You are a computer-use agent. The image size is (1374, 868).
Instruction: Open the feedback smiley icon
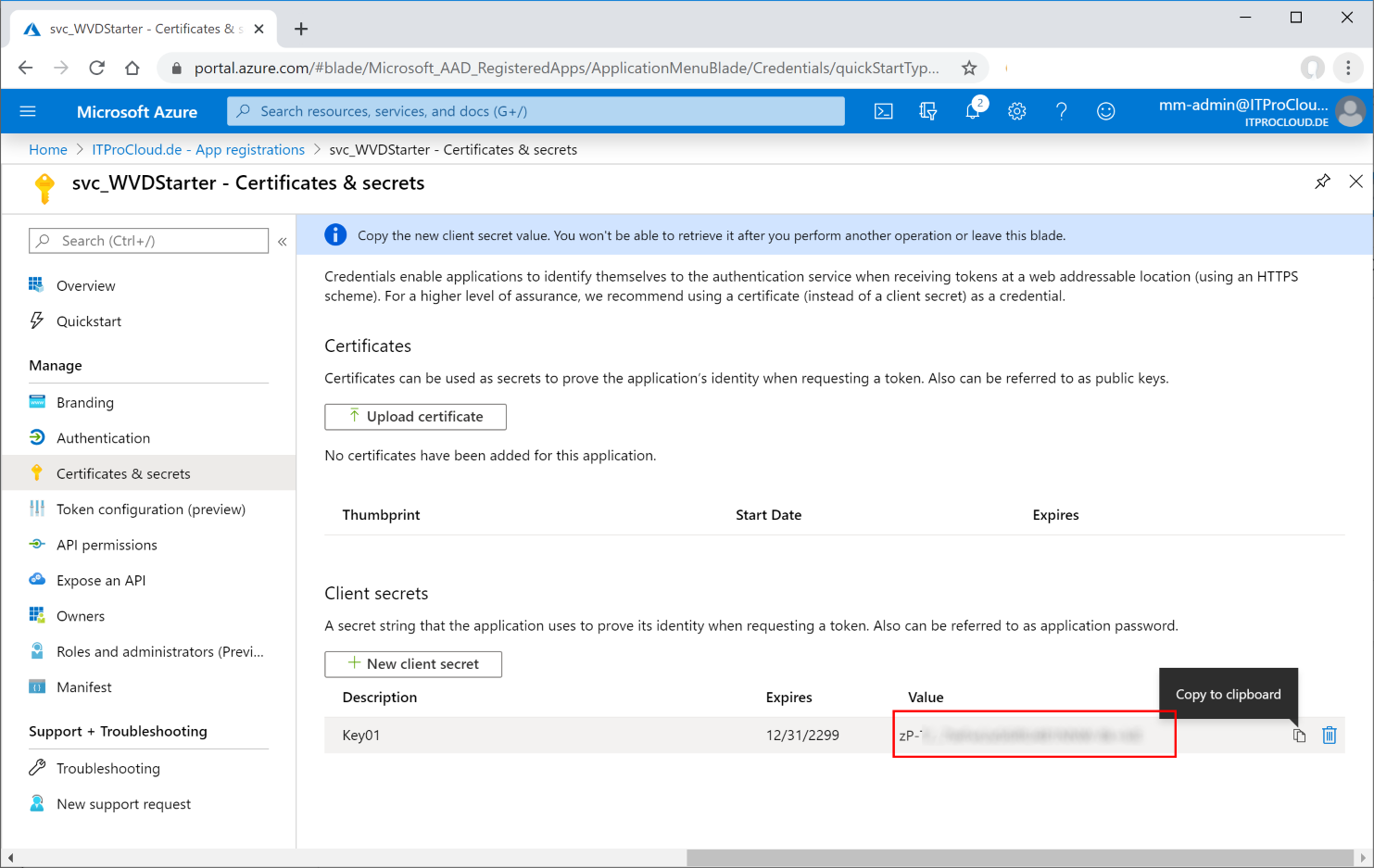[x=1106, y=111]
